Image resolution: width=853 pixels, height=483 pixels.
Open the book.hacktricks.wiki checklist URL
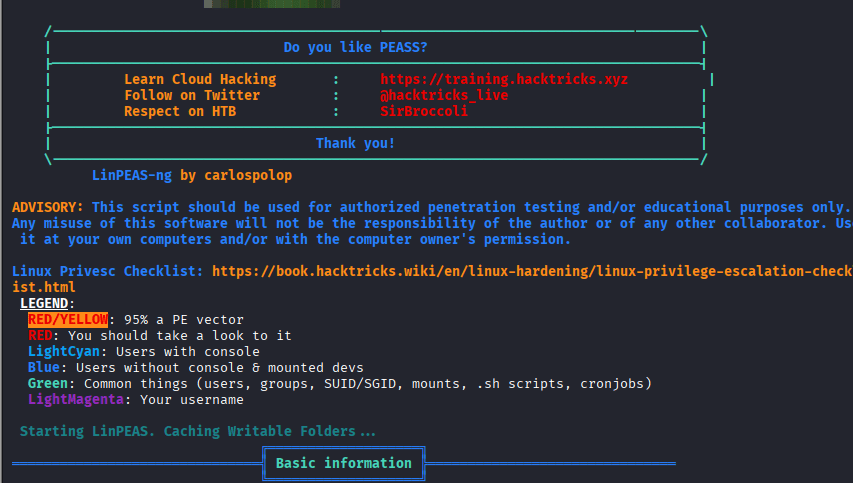coord(532,271)
